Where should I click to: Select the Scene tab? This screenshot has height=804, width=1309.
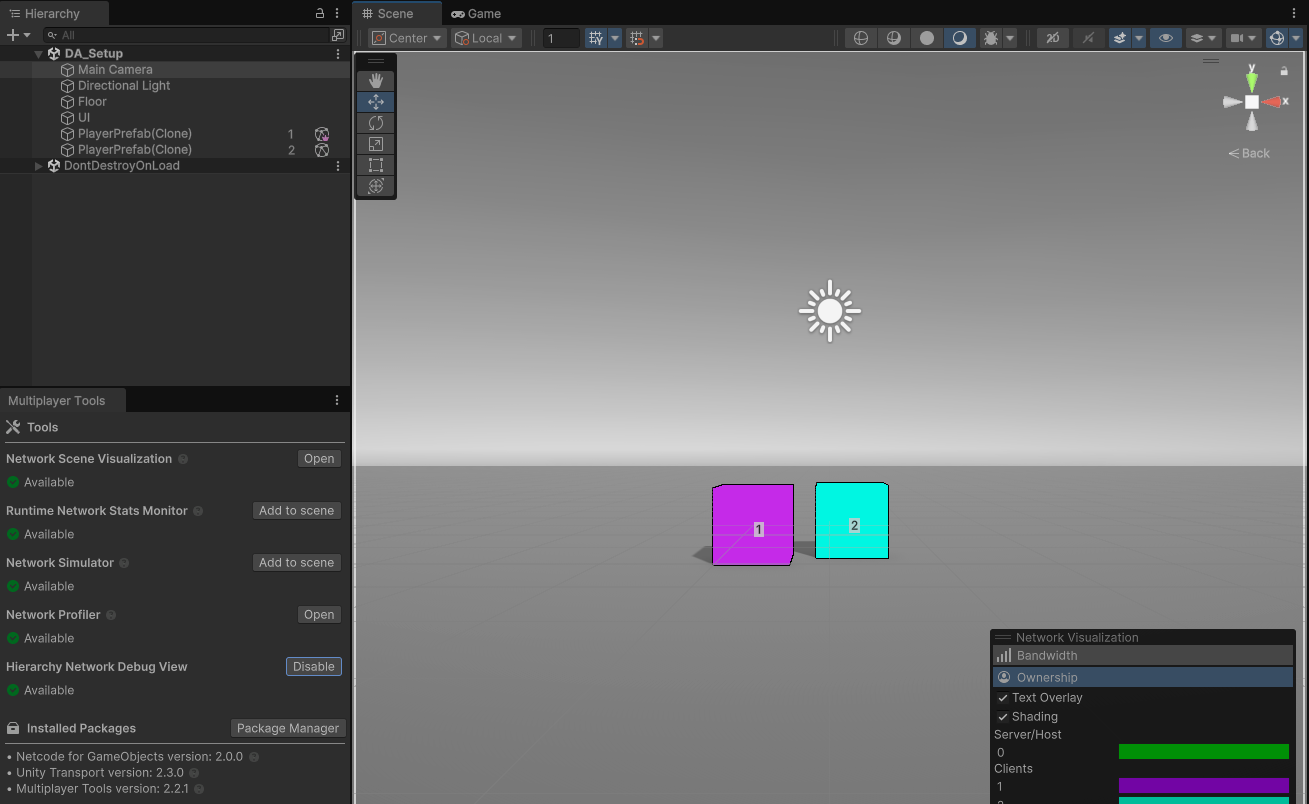pyautogui.click(x=397, y=14)
